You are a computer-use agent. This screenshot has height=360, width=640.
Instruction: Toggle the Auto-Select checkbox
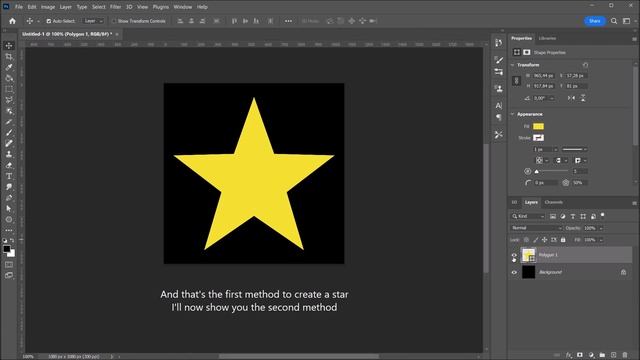click(x=49, y=21)
